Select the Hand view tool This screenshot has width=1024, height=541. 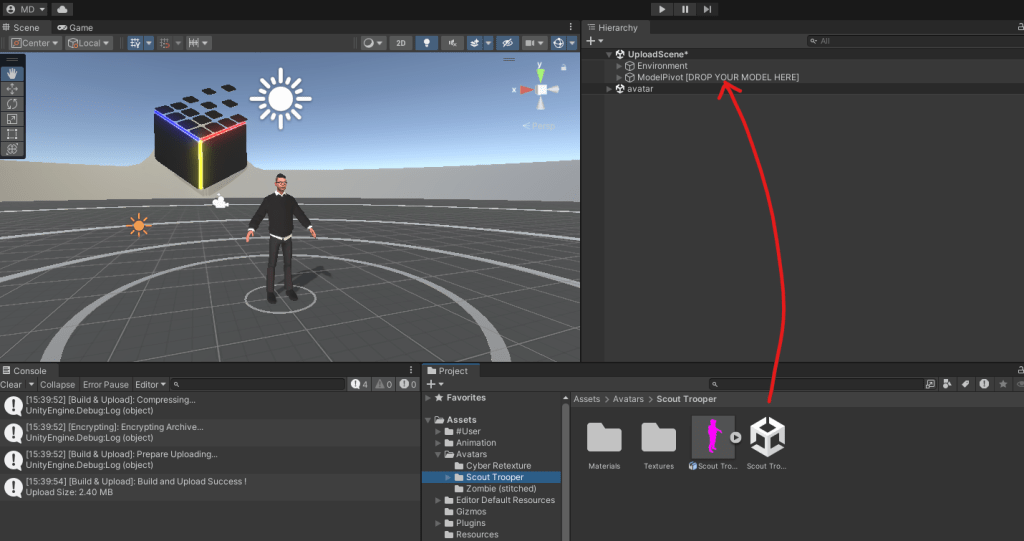pos(12,73)
